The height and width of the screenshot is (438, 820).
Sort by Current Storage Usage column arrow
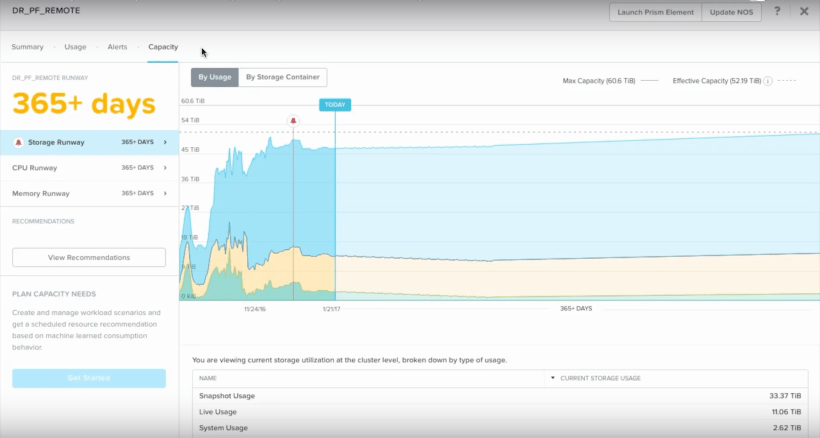point(553,378)
